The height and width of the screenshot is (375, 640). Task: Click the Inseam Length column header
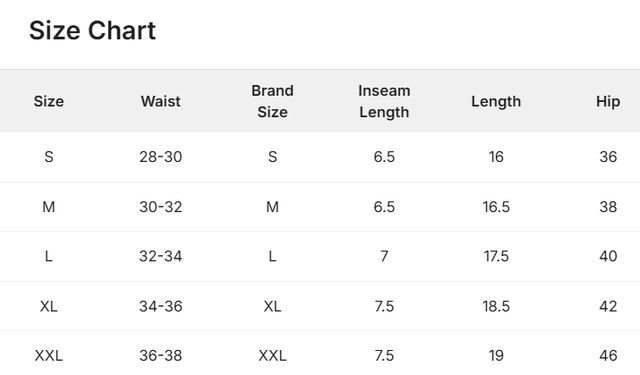[384, 101]
